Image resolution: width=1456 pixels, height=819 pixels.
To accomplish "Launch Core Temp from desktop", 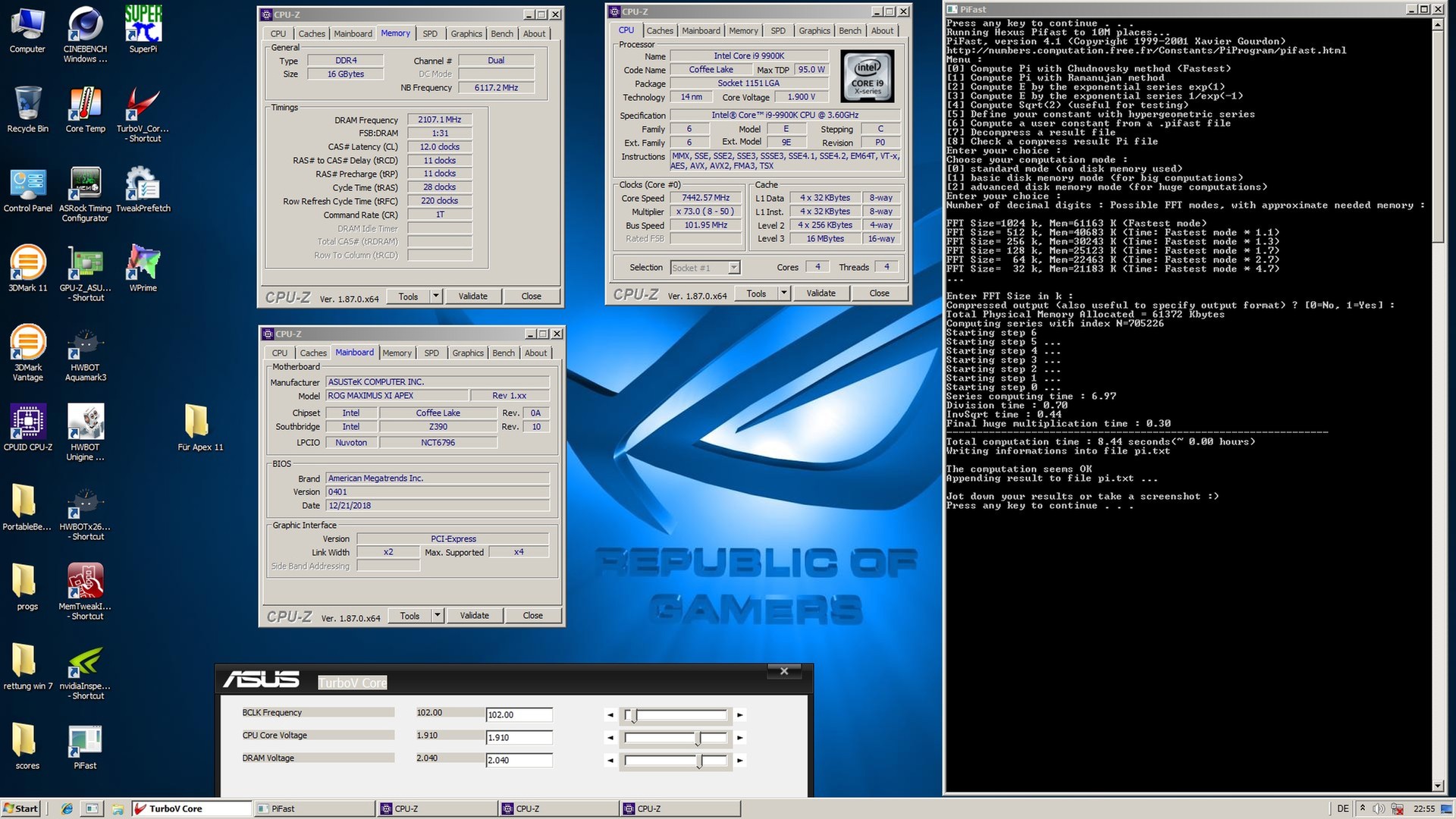I will [85, 110].
